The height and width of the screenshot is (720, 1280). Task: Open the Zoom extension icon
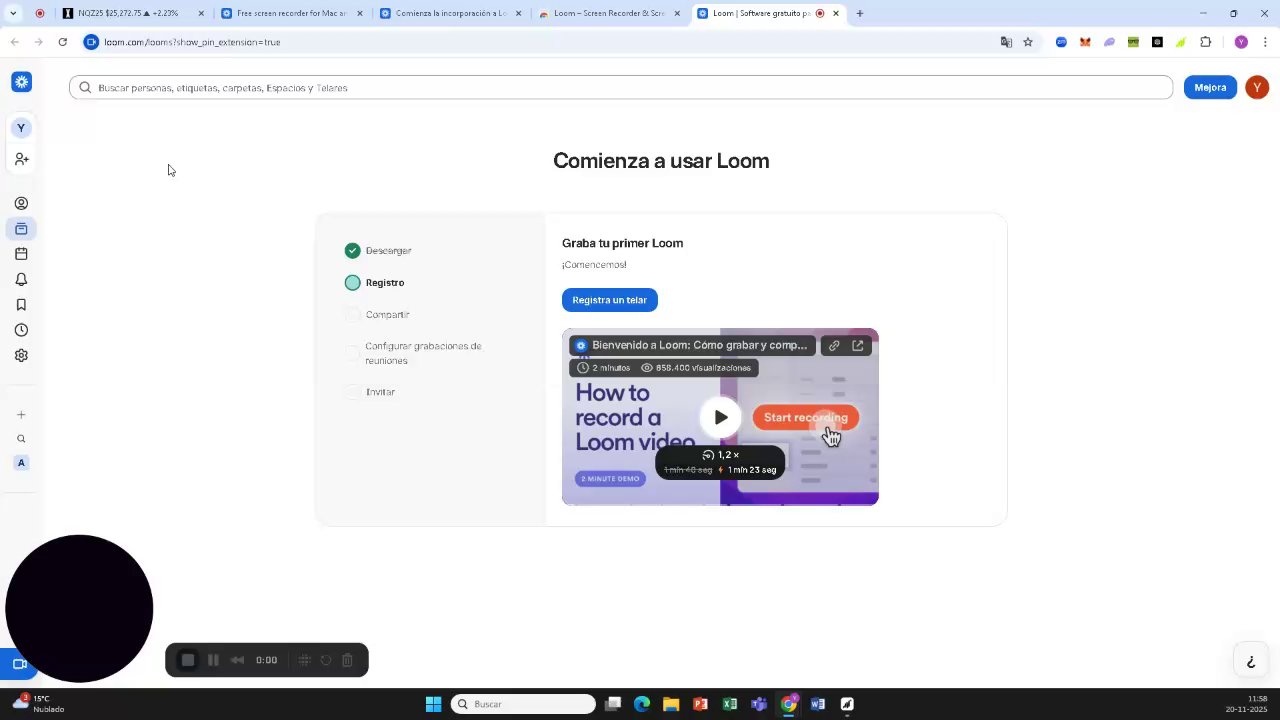(1061, 42)
